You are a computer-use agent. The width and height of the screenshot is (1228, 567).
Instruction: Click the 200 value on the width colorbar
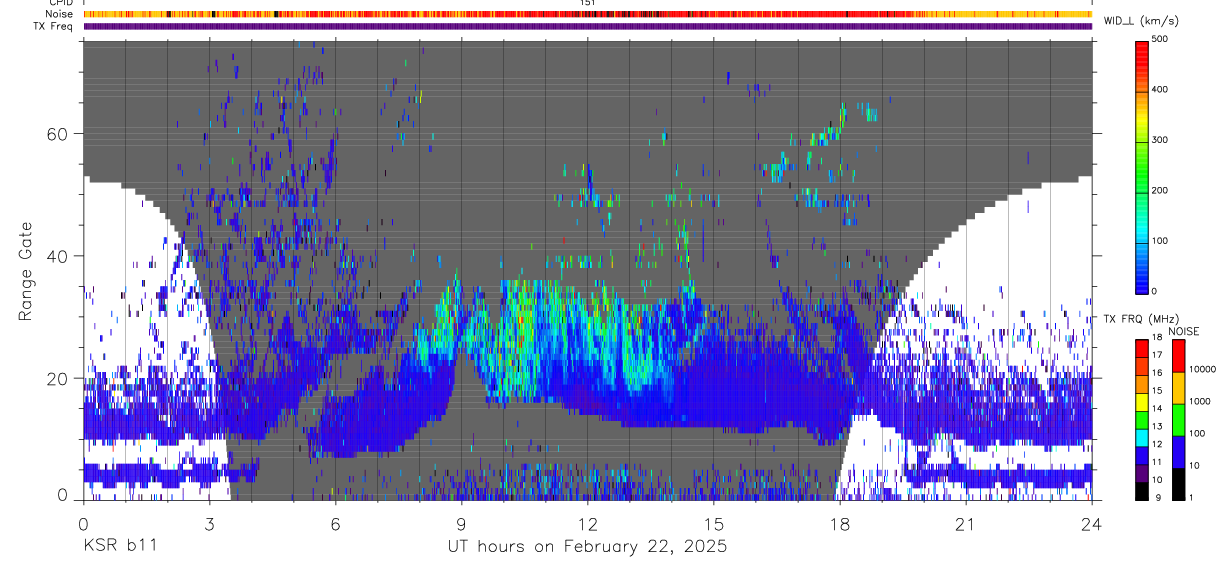point(1160,190)
